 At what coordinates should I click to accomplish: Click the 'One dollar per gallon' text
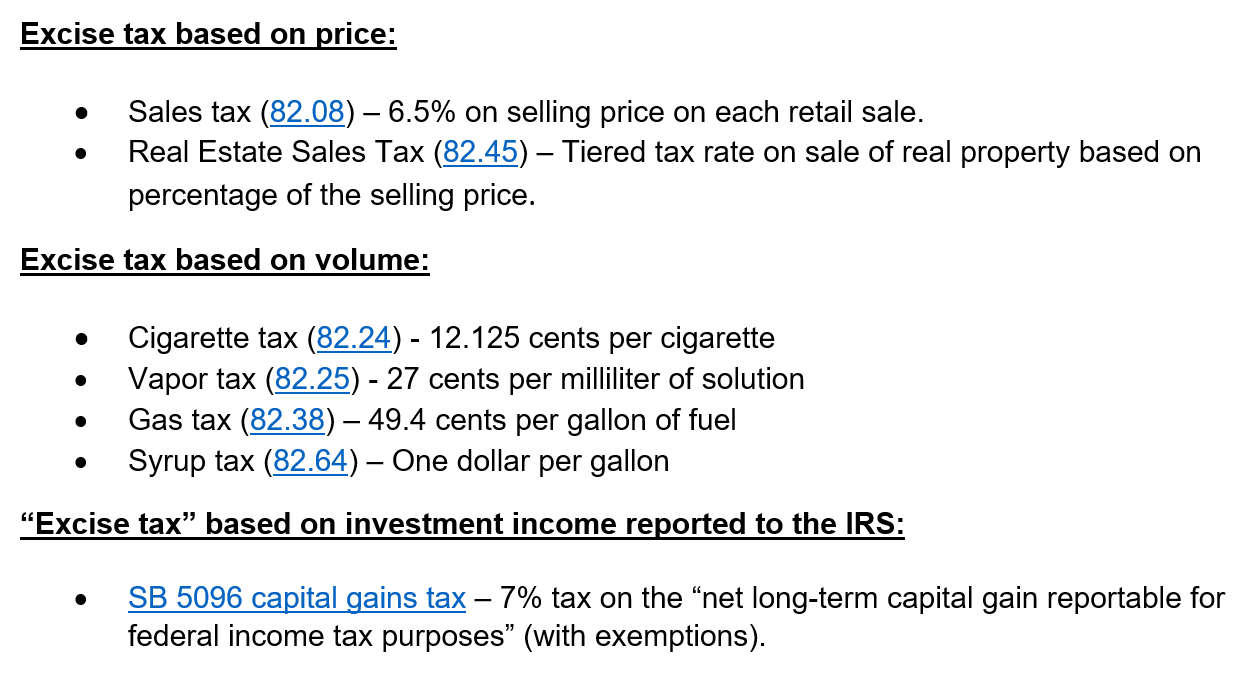[530, 461]
